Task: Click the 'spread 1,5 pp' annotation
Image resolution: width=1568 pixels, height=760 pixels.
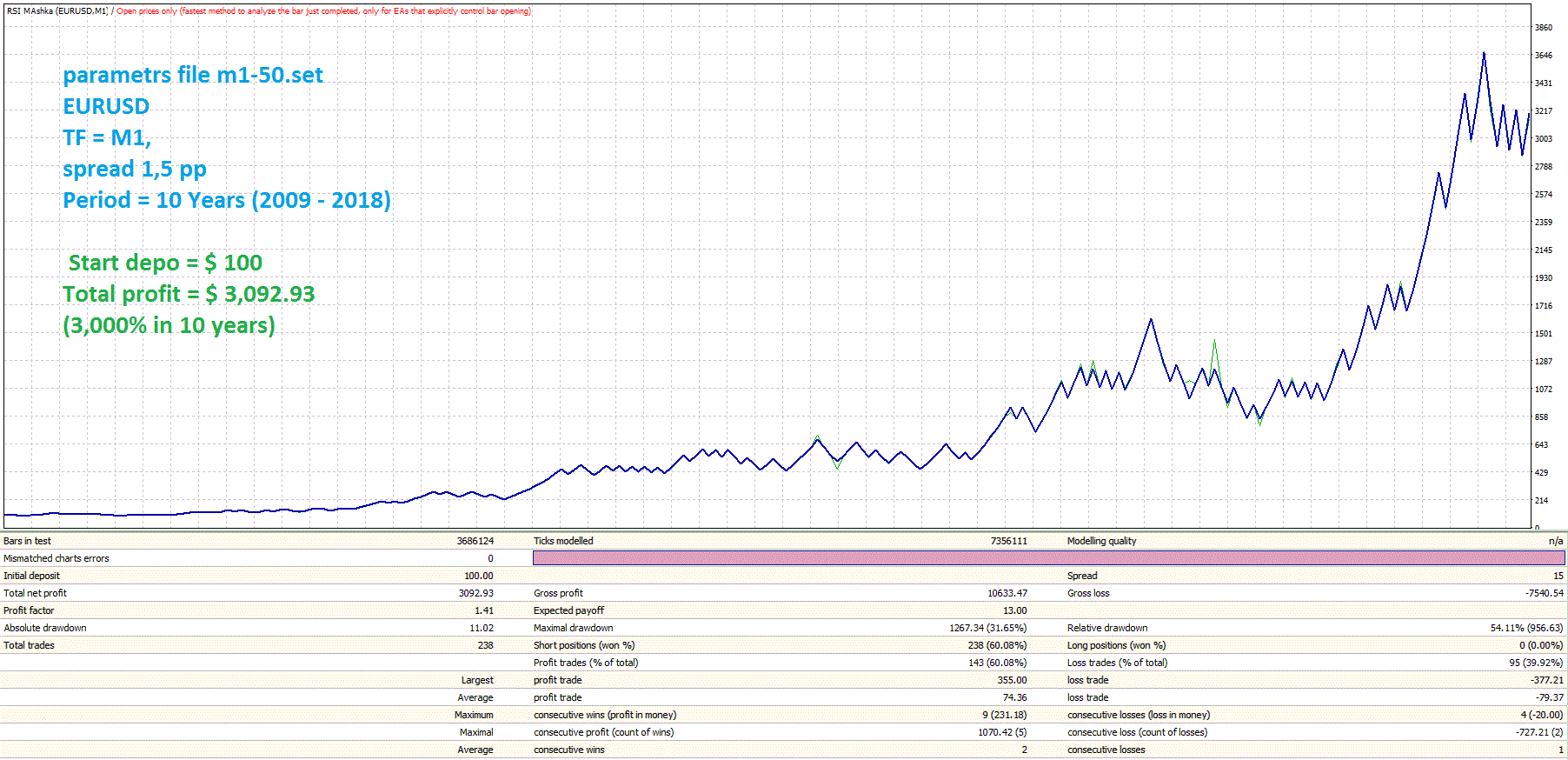Action: pyautogui.click(x=135, y=170)
